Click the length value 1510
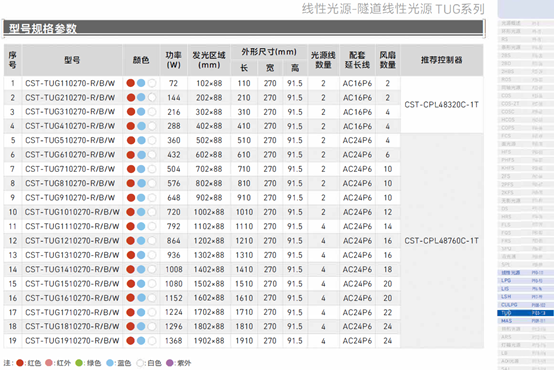This screenshot has height=370, width=554. point(244,284)
